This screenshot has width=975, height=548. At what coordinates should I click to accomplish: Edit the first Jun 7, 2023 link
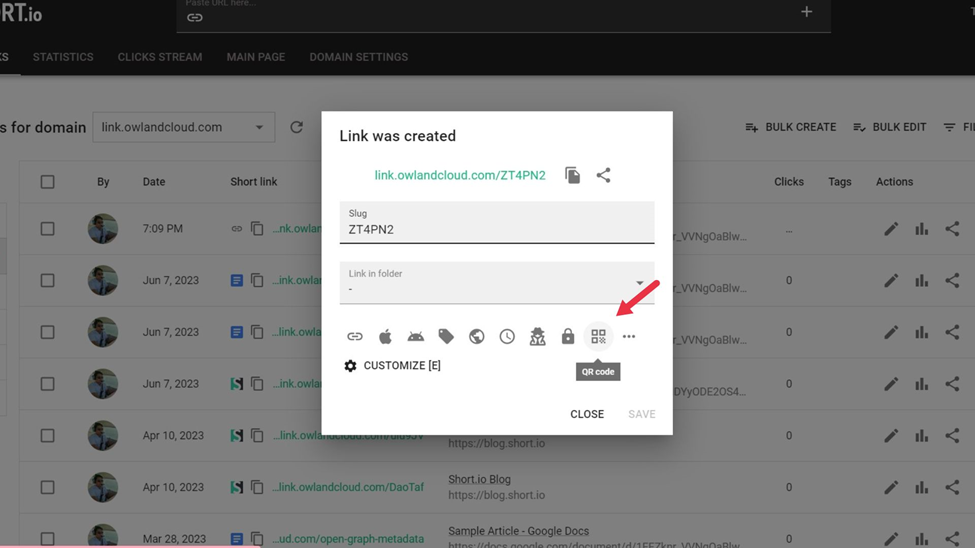(x=891, y=281)
